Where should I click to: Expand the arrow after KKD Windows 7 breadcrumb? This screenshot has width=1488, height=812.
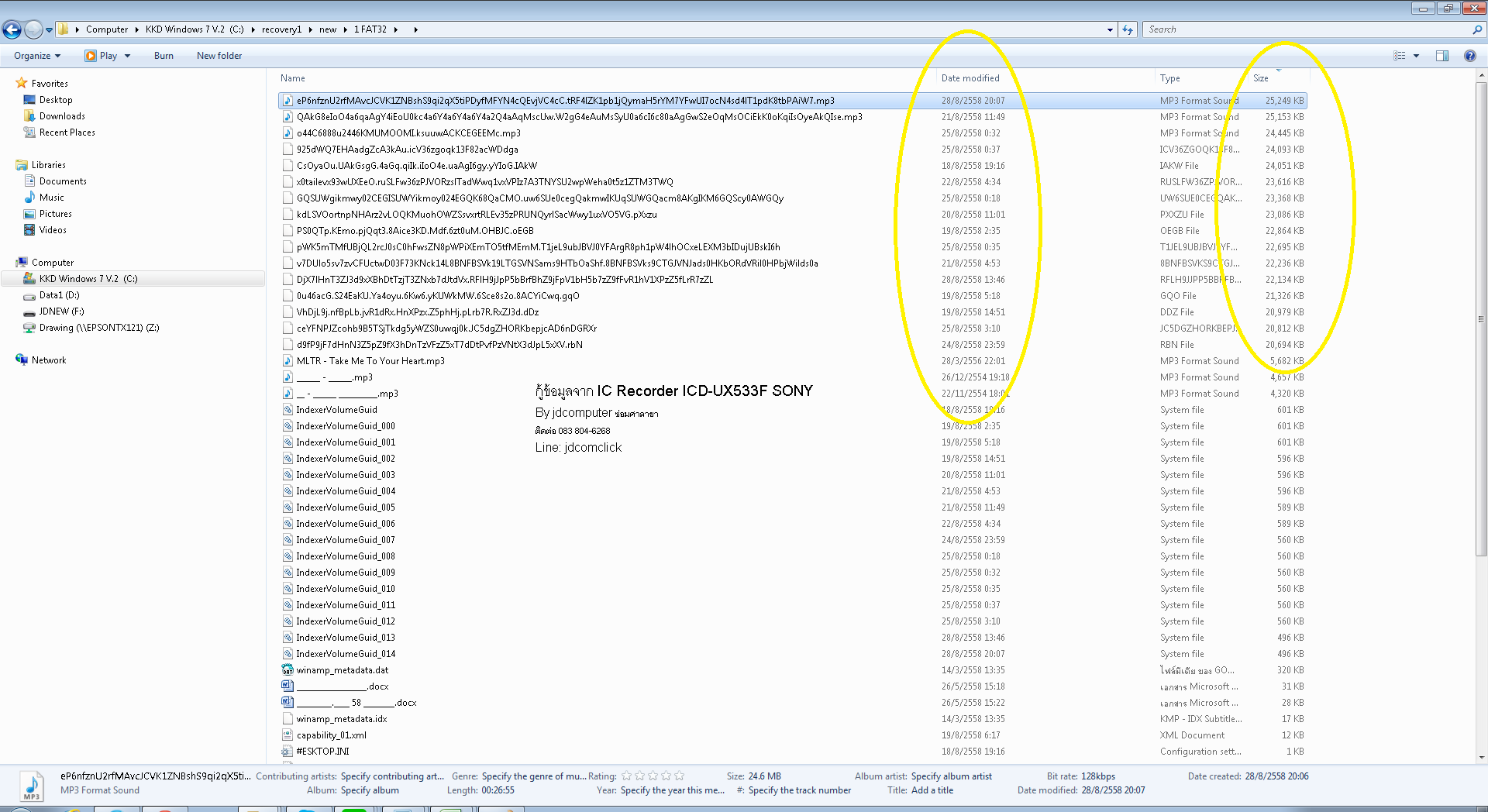[253, 29]
